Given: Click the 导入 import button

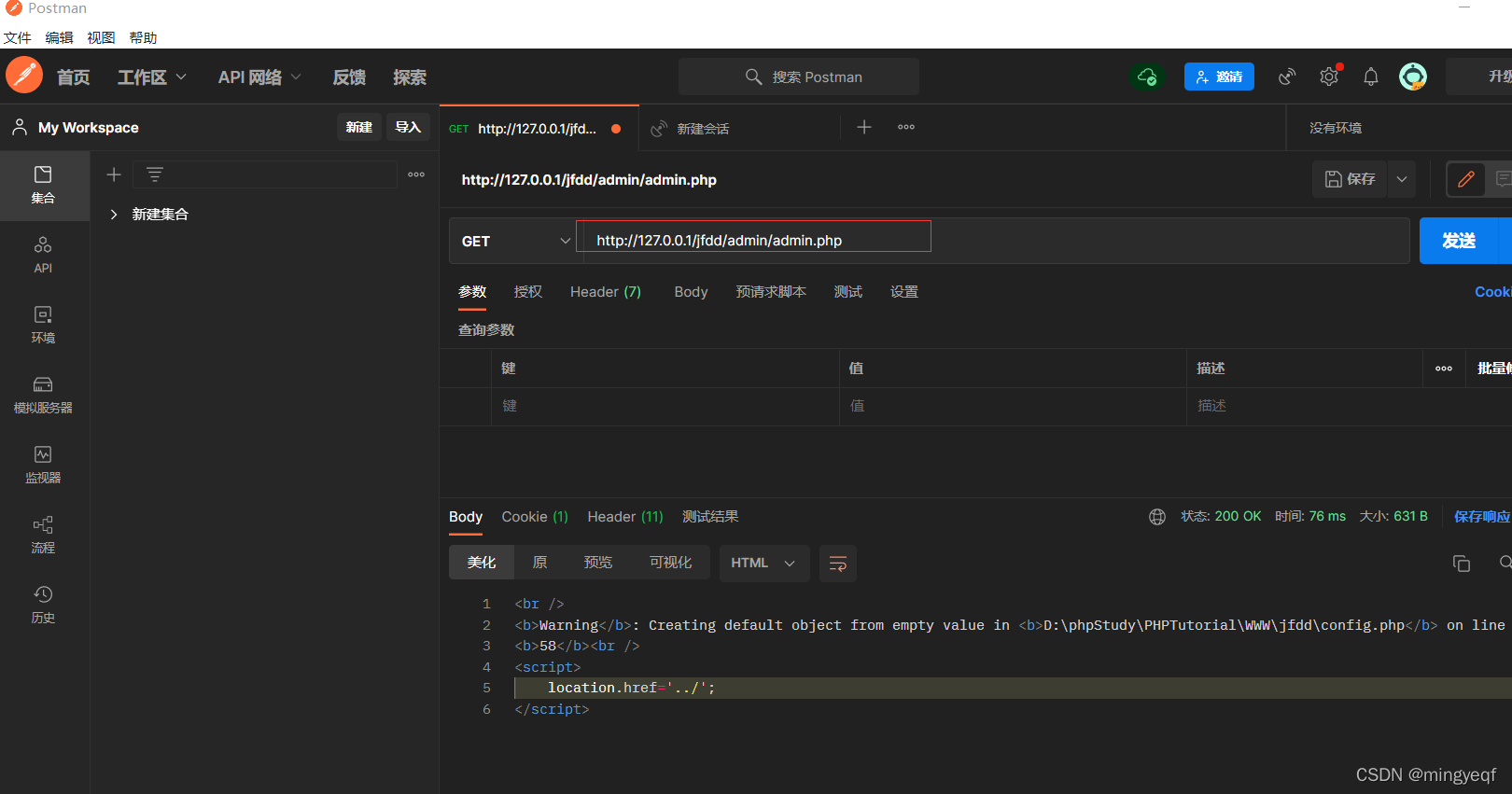Looking at the screenshot, I should point(408,127).
